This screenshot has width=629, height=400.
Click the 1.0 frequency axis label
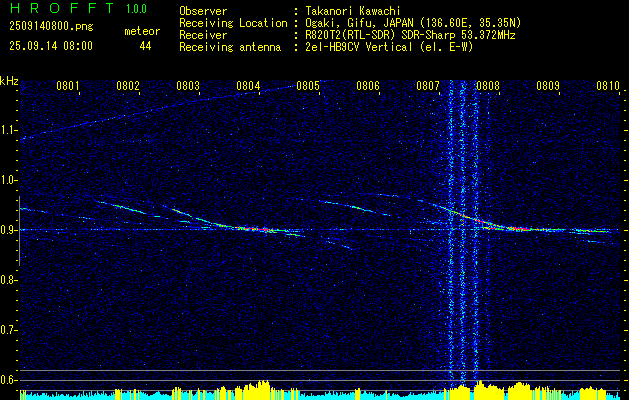pyautogui.click(x=7, y=181)
